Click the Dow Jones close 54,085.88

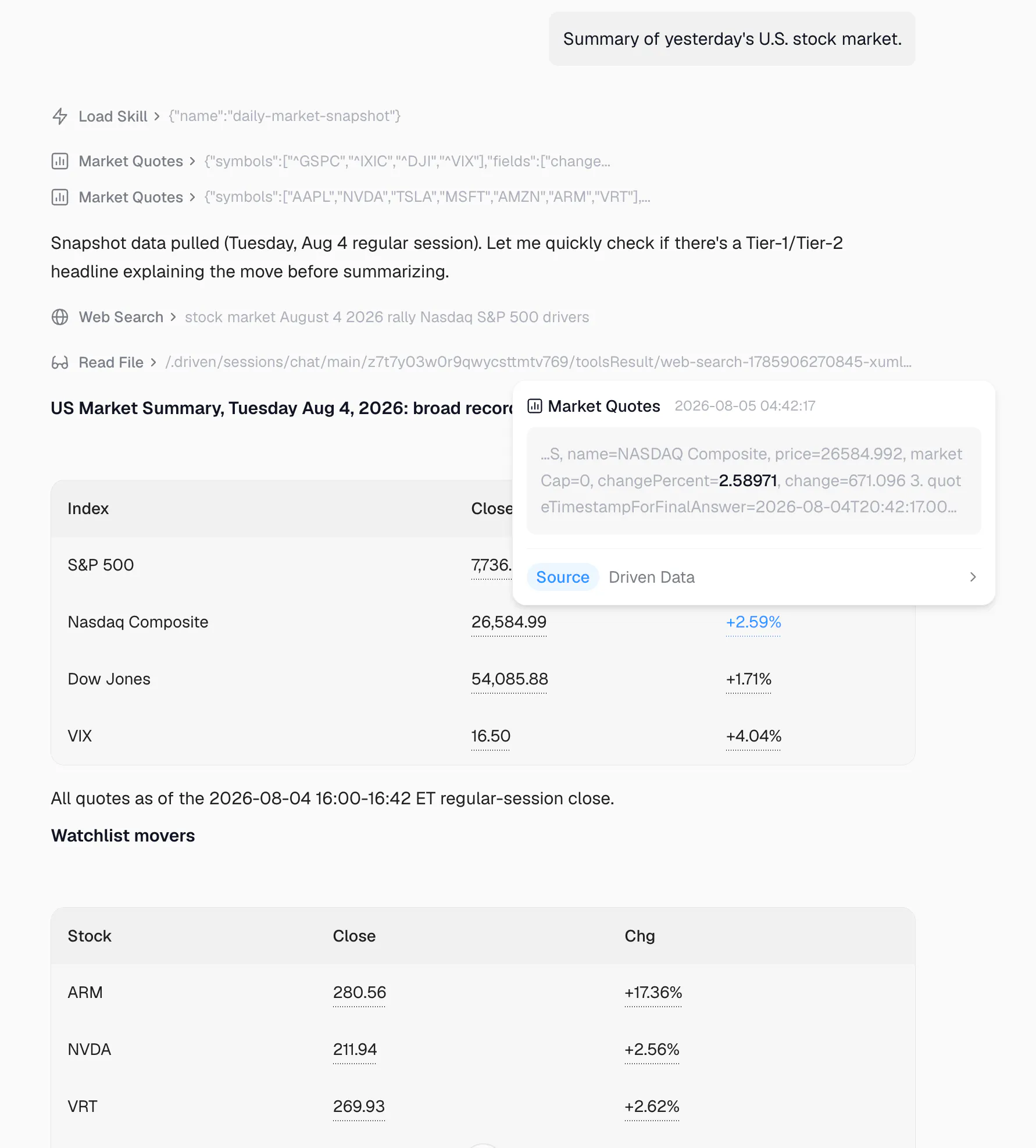509,679
